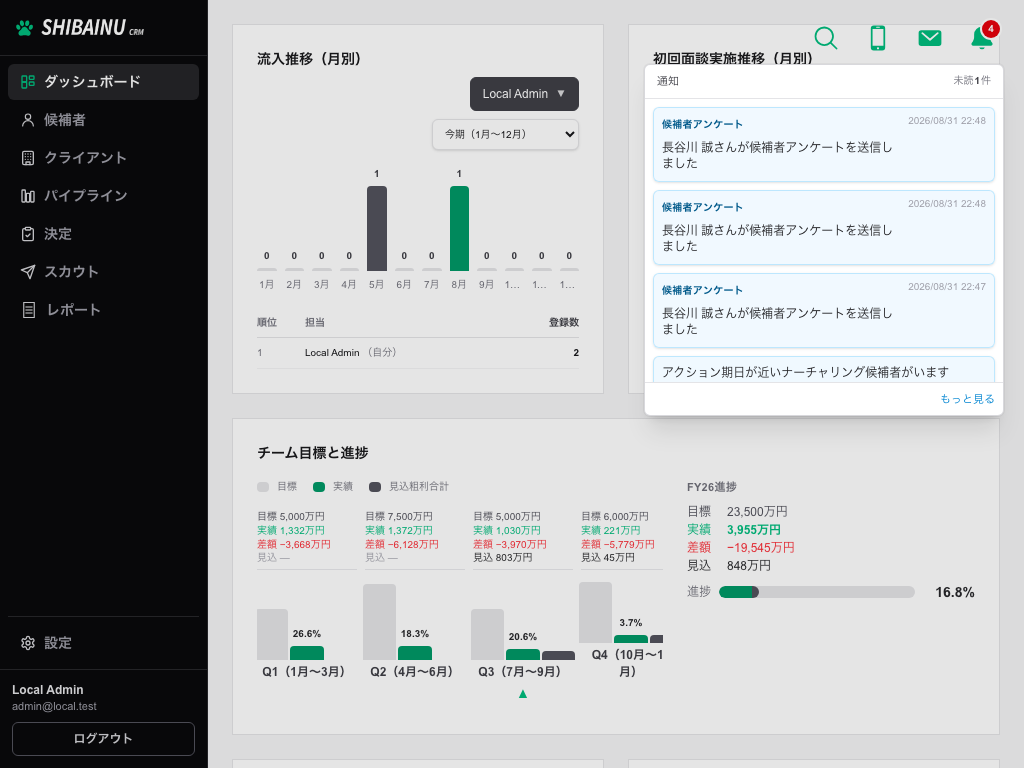The width and height of the screenshot is (1024, 768).
Task: Click the 差額 −19,545万円 FY26 value
Action: [x=760, y=547]
